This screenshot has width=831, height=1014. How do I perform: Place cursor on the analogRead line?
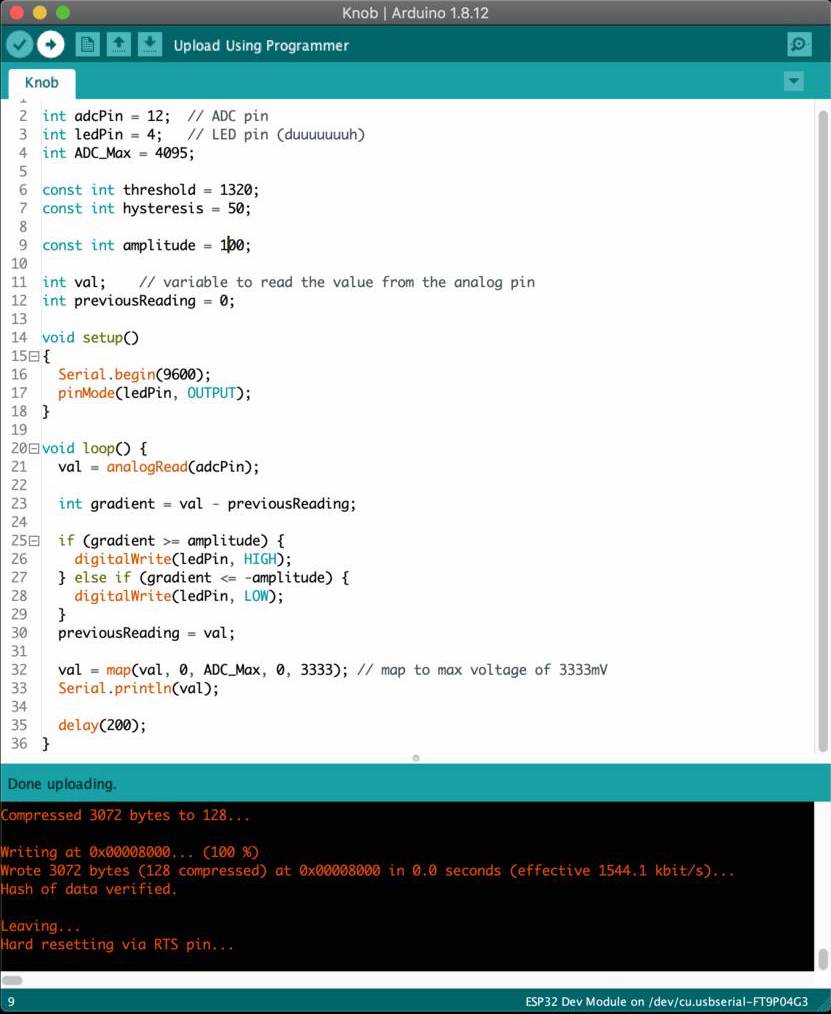tap(160, 466)
